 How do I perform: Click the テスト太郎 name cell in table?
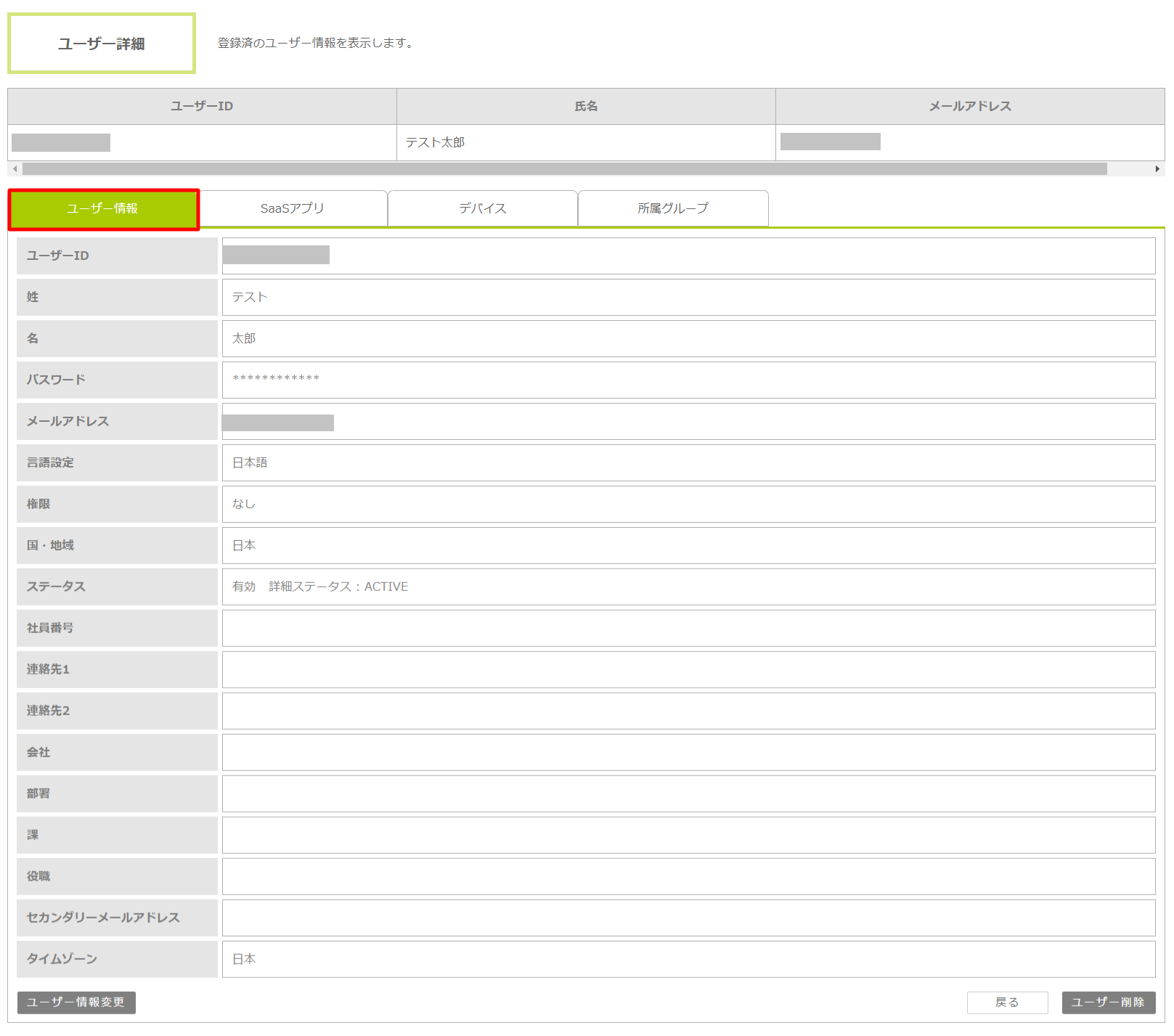click(x=585, y=142)
